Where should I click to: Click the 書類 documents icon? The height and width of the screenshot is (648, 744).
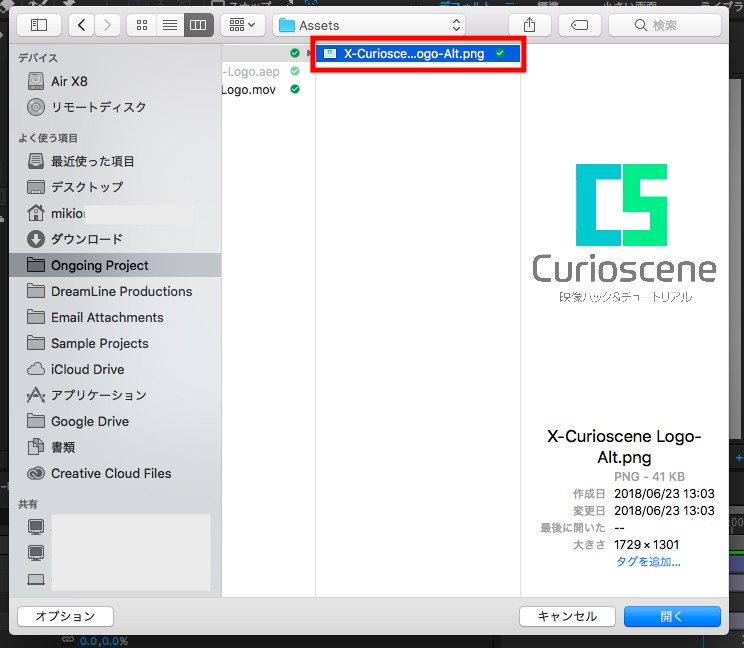coord(36,447)
